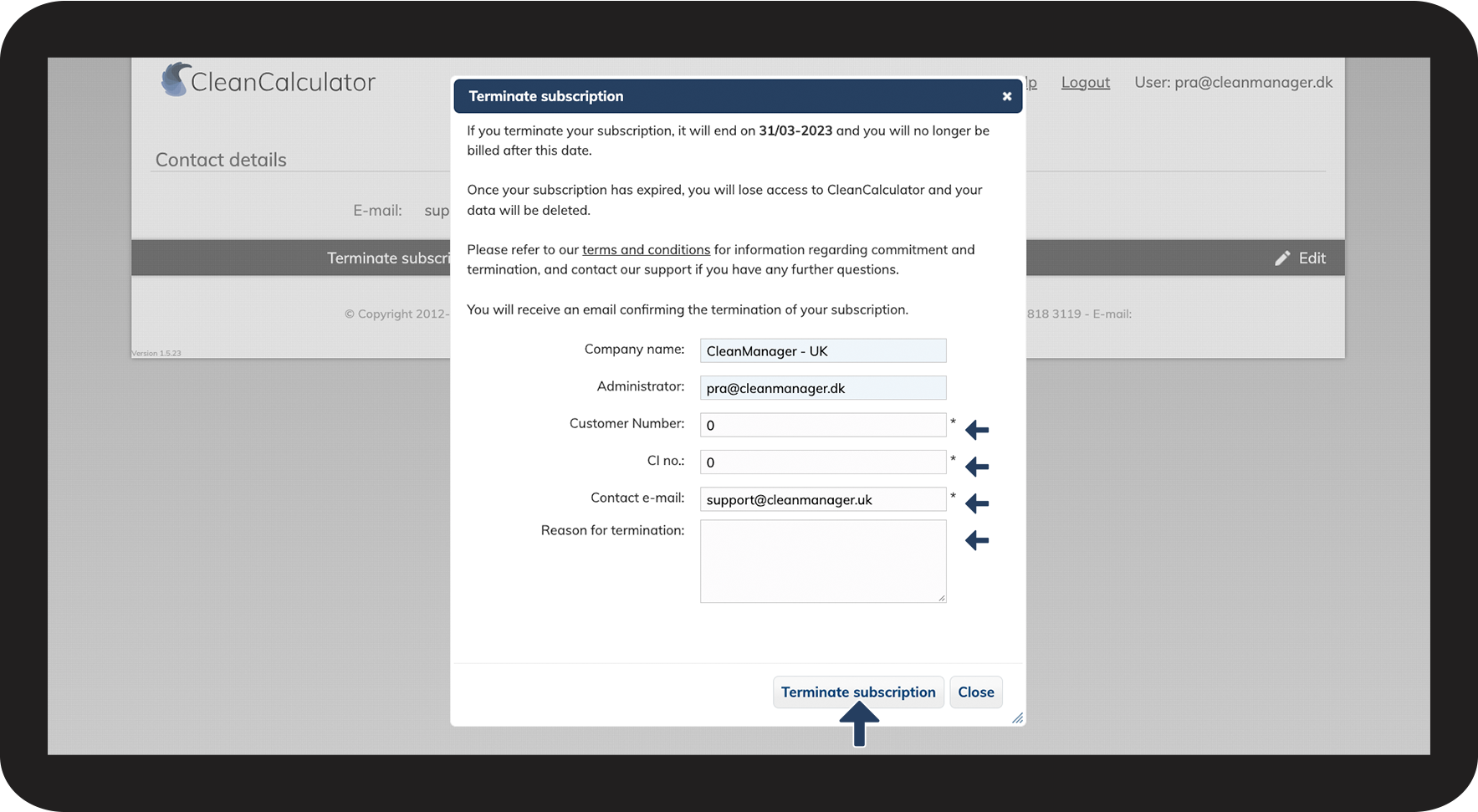Viewport: 1478px width, 812px height.
Task: Click the Terminate subscription dialog title
Action: [x=546, y=96]
